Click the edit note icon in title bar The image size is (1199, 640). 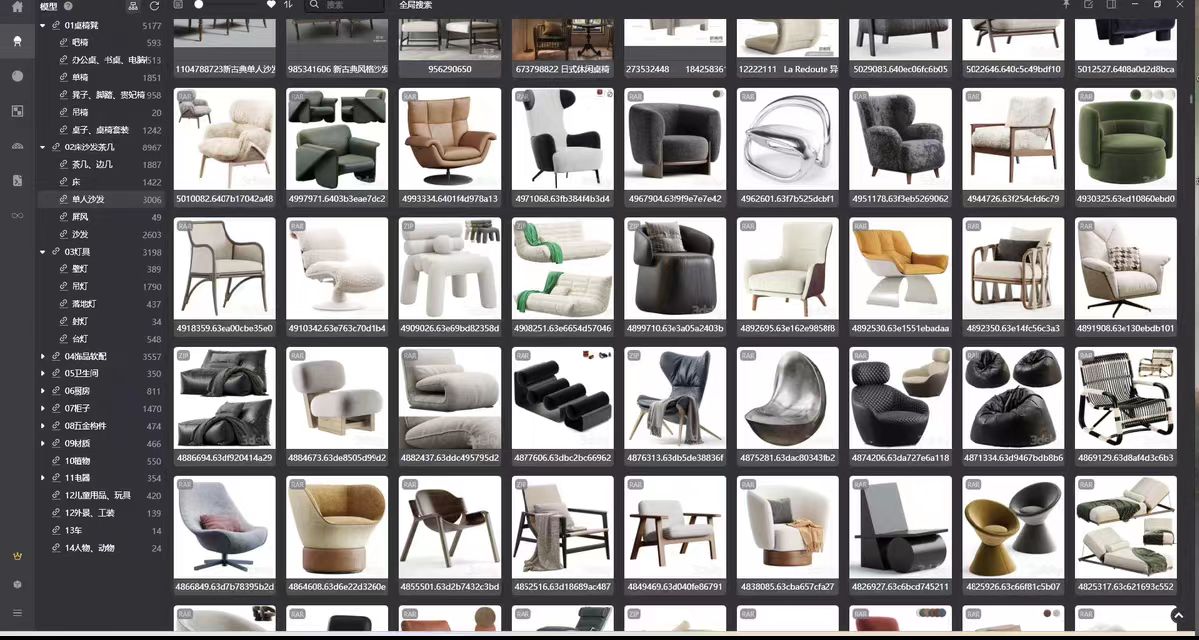[x=1088, y=5]
